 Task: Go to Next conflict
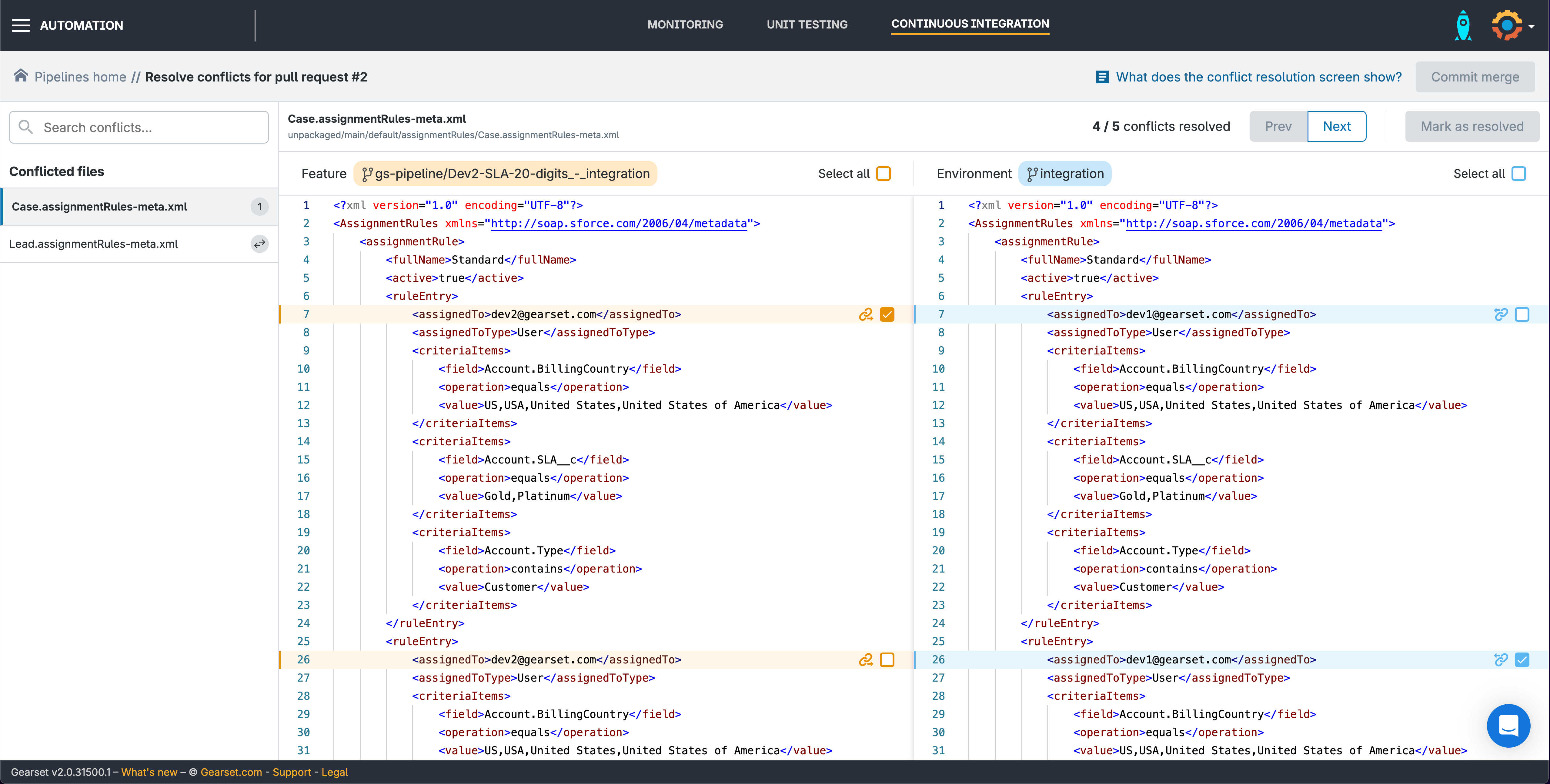1336,126
